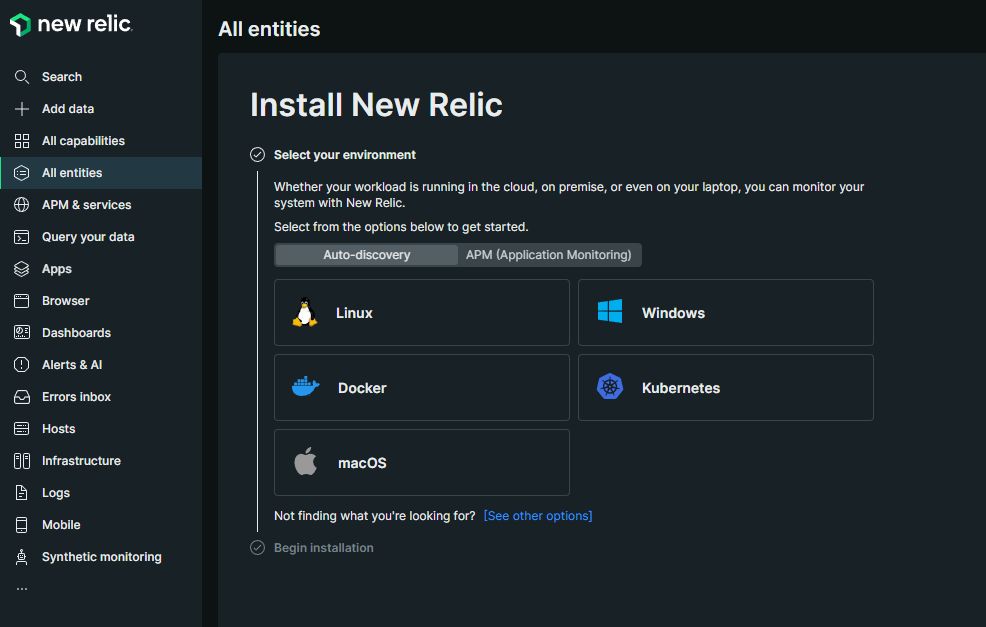Click the New Relic logo
This screenshot has width=986, height=627.
click(x=70, y=25)
